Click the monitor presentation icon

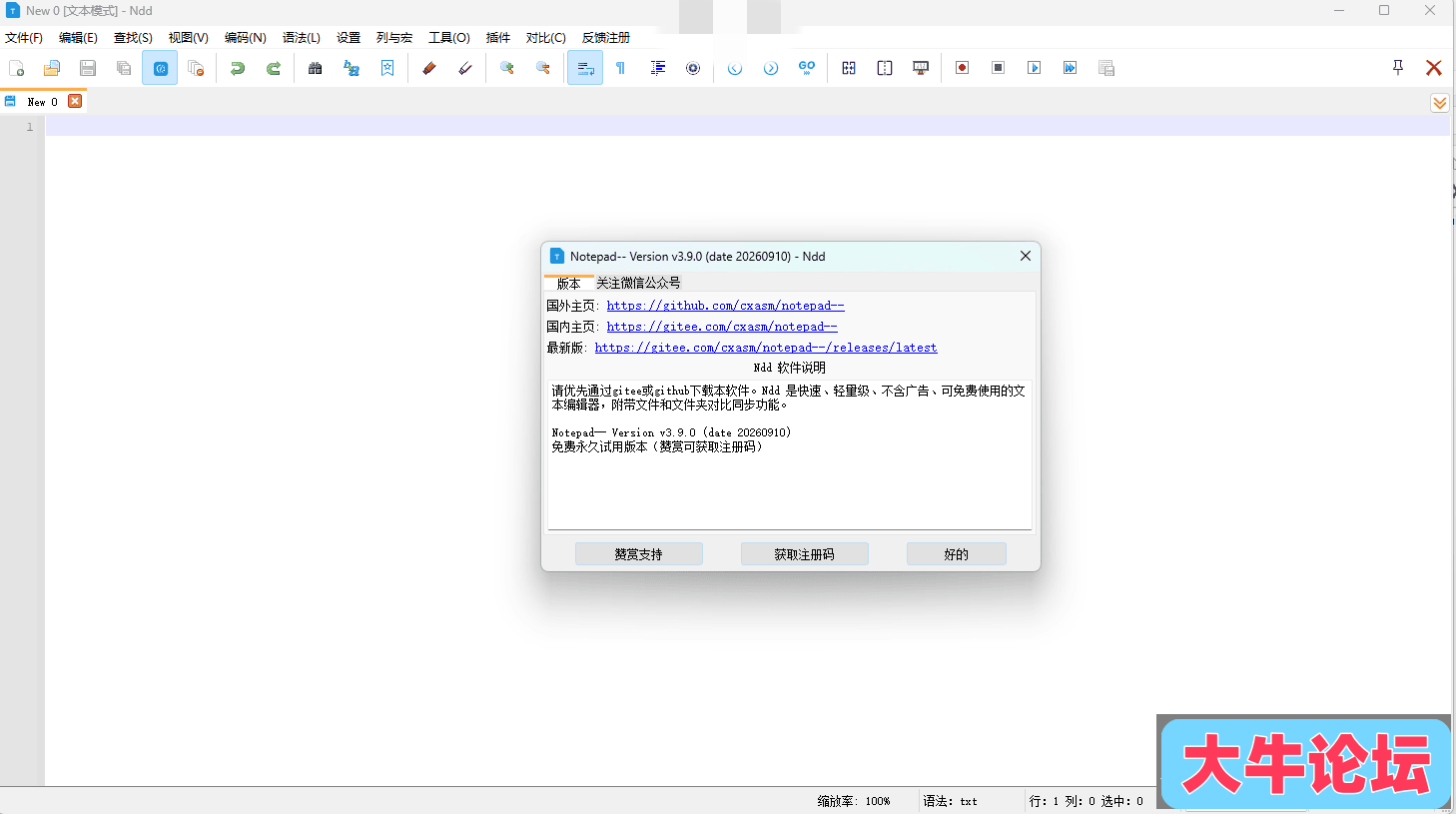[x=921, y=68]
